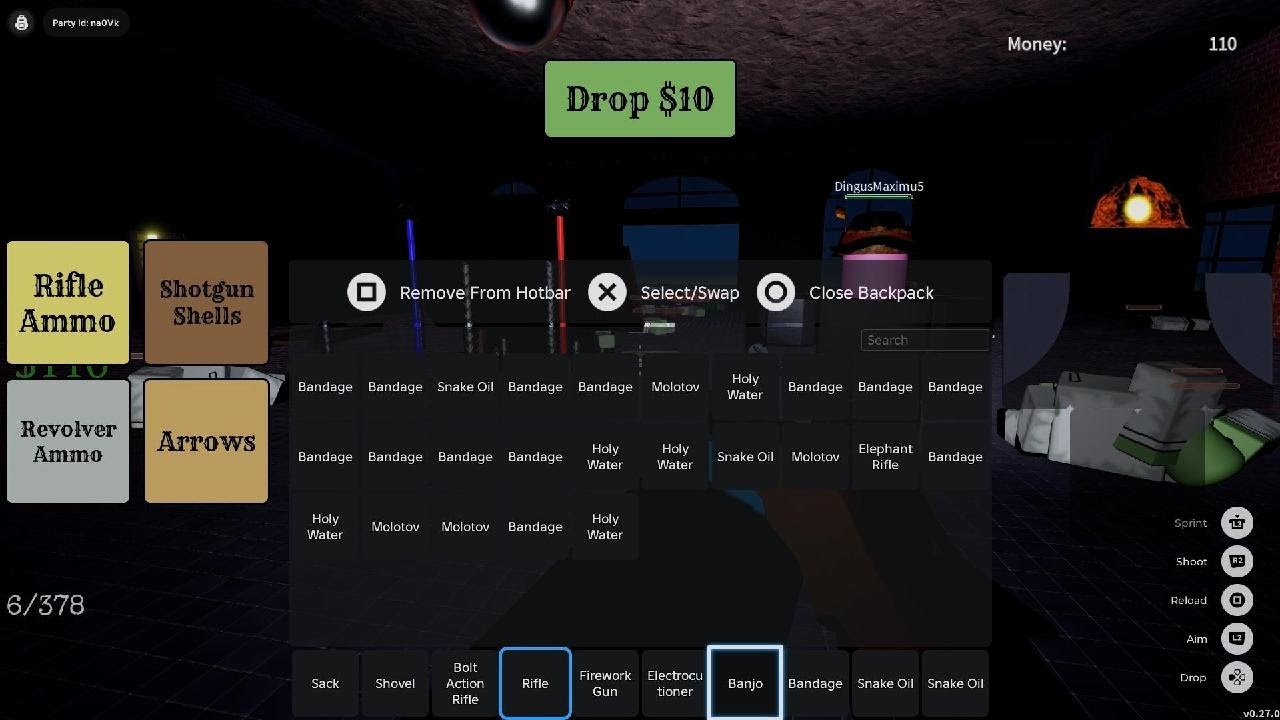The image size is (1280, 720).
Task: Buy Shotgun Shells
Action: tap(206, 303)
